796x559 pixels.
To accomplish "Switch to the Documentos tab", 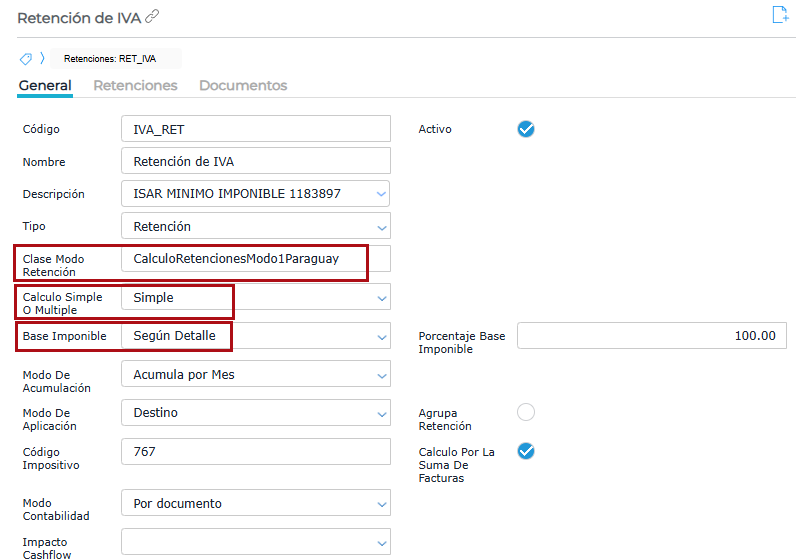I will point(243,86).
